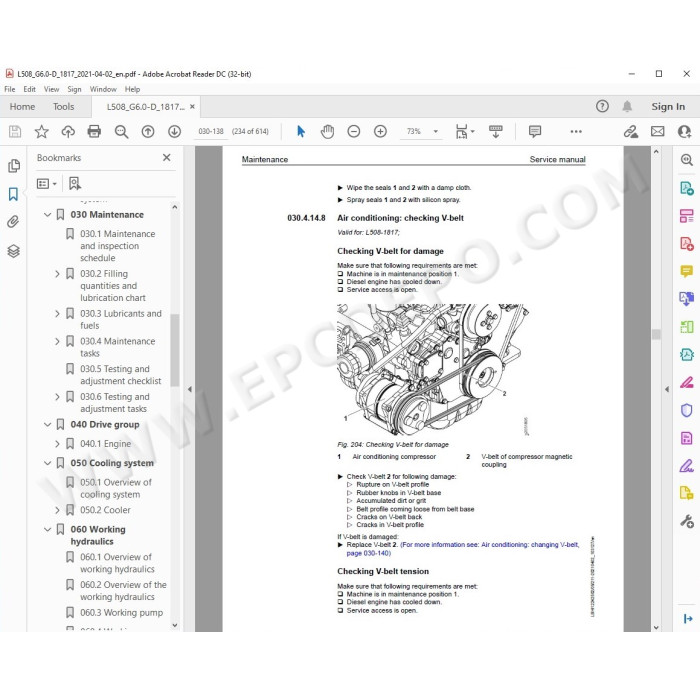The width and height of the screenshot is (700, 700).
Task: Activate the Hand pan tool
Action: (x=327, y=131)
